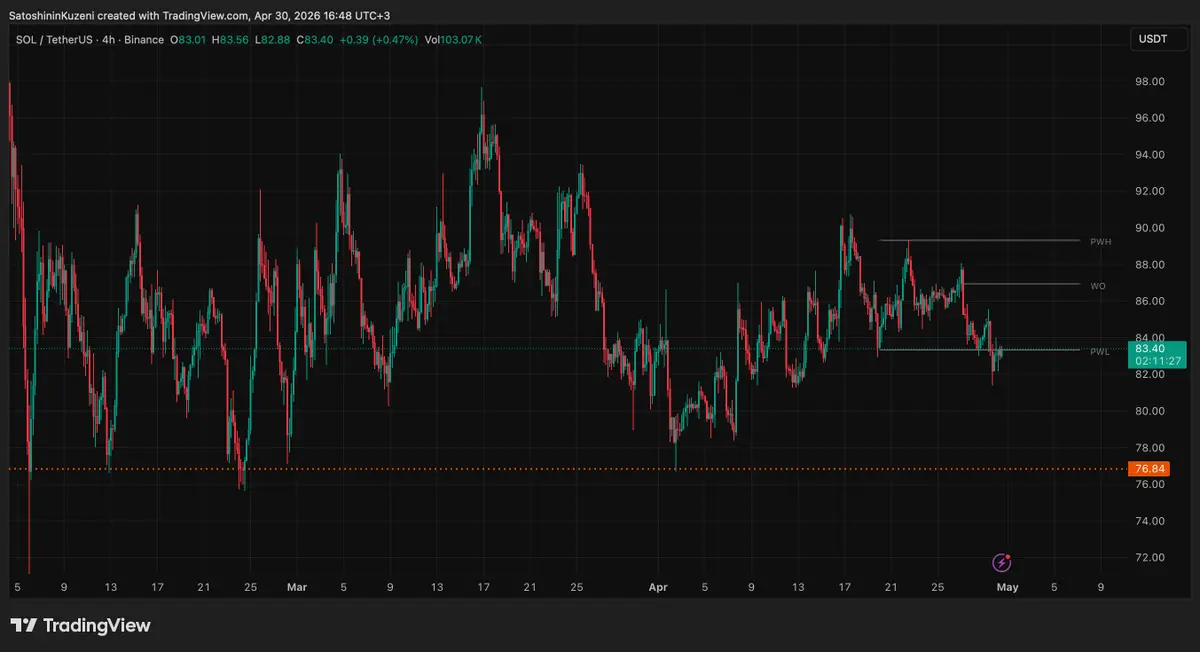1200x652 pixels.
Task: Click the green 83.40 current price label
Action: click(x=1156, y=348)
